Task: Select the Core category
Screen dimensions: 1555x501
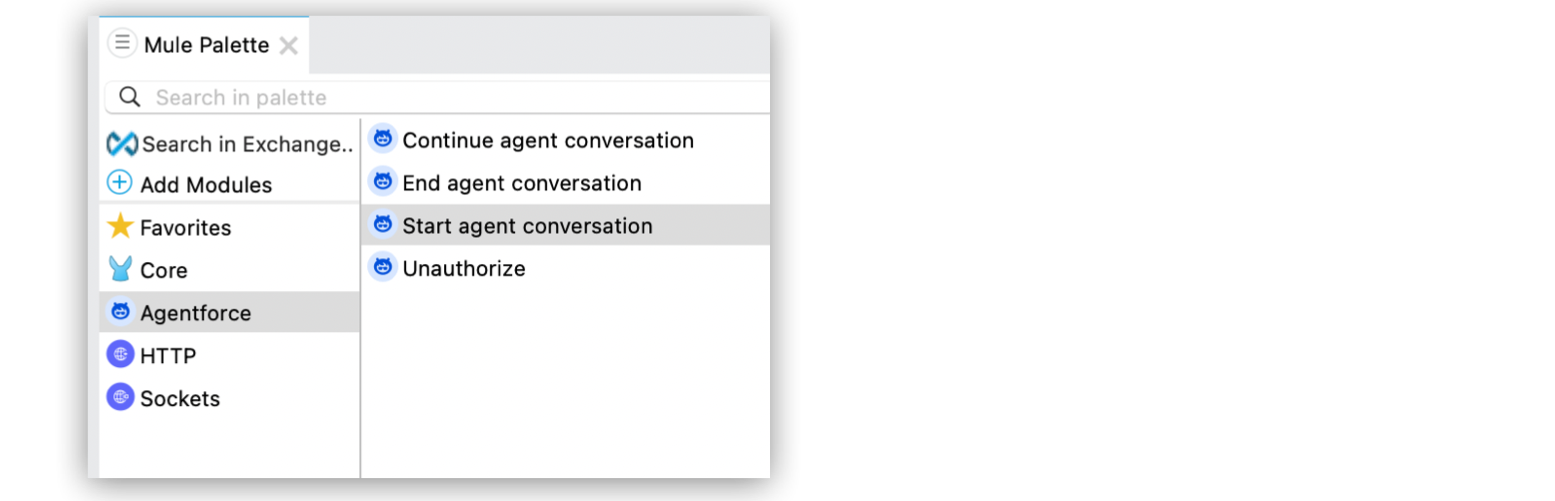Action: 164,271
